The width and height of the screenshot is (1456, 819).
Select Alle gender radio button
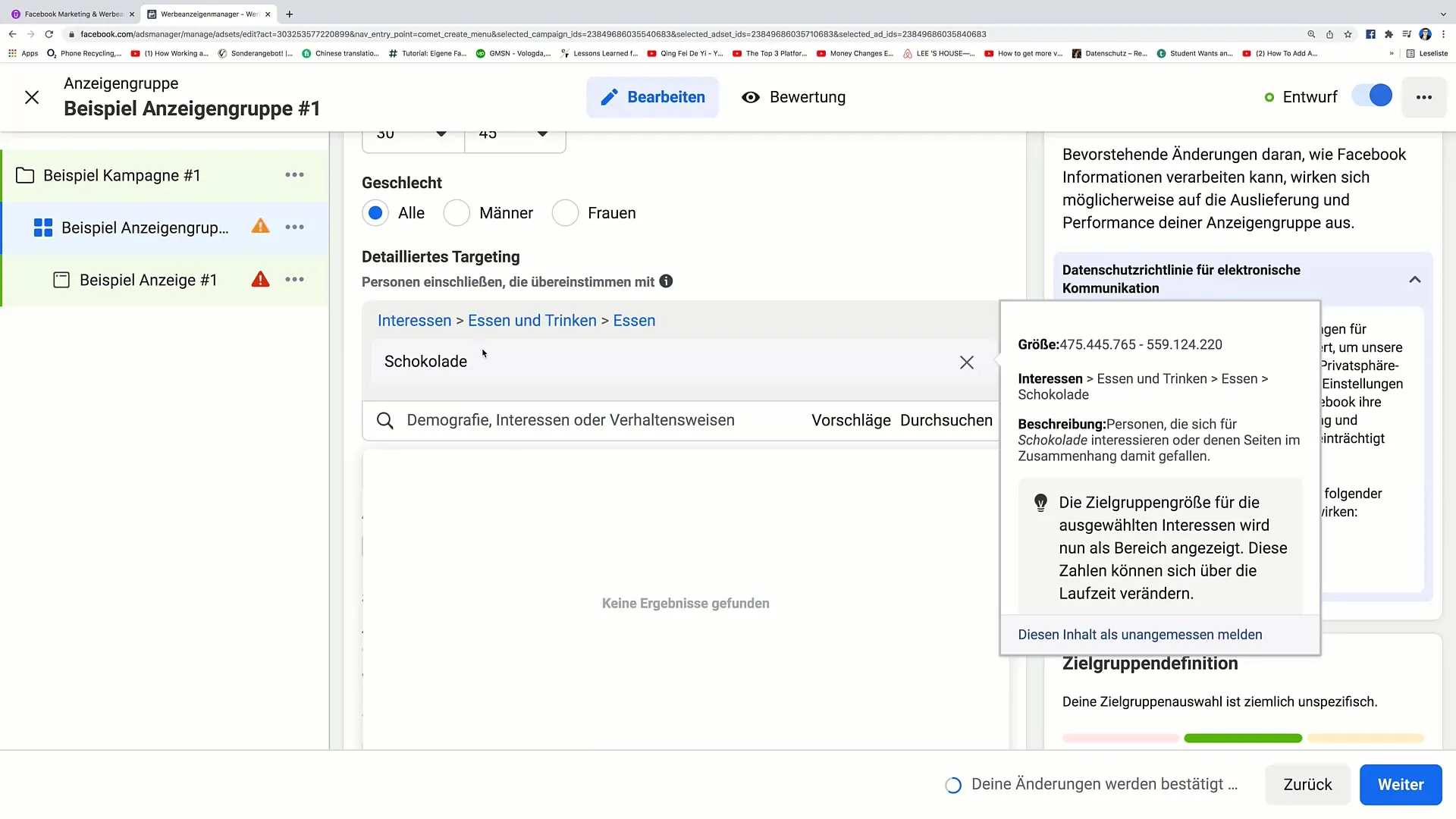click(375, 213)
